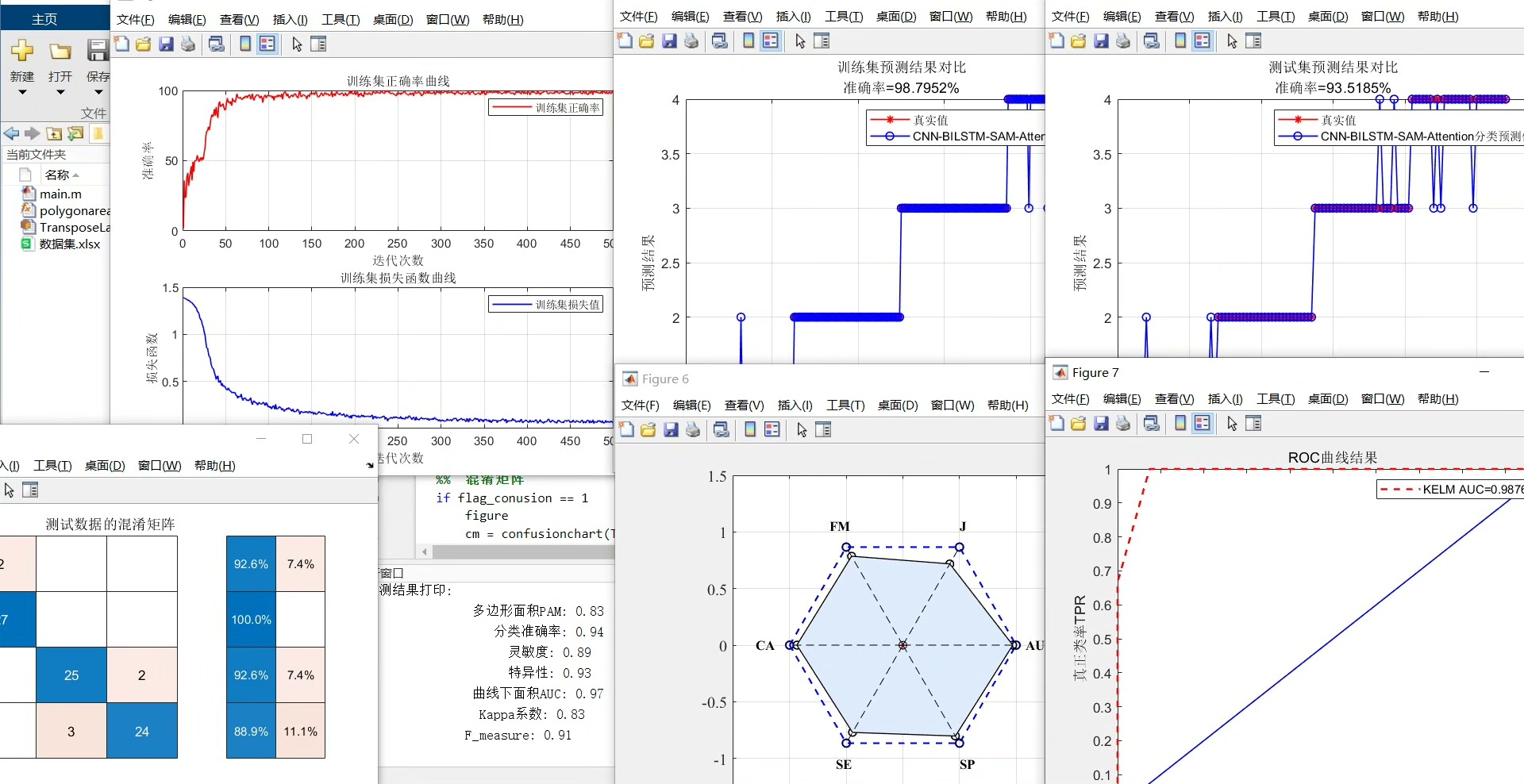Open 工具(T) menu in 测试集预测结果对比 figure
1524x784 pixels.
tap(1276, 17)
